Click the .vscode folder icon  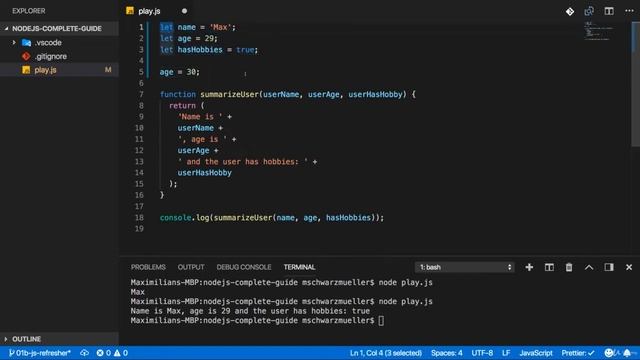27,42
